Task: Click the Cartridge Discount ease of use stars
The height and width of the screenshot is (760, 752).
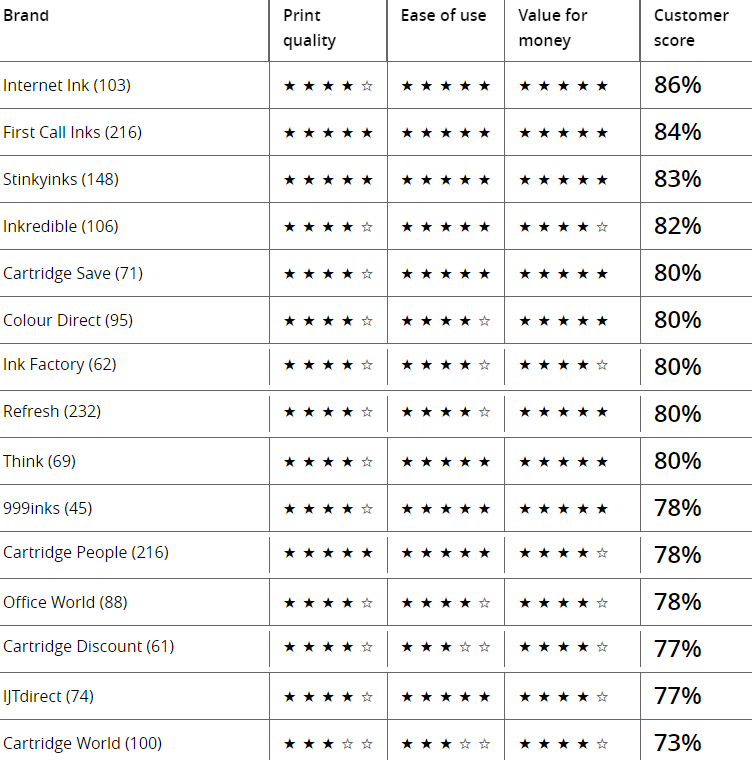Action: point(446,647)
